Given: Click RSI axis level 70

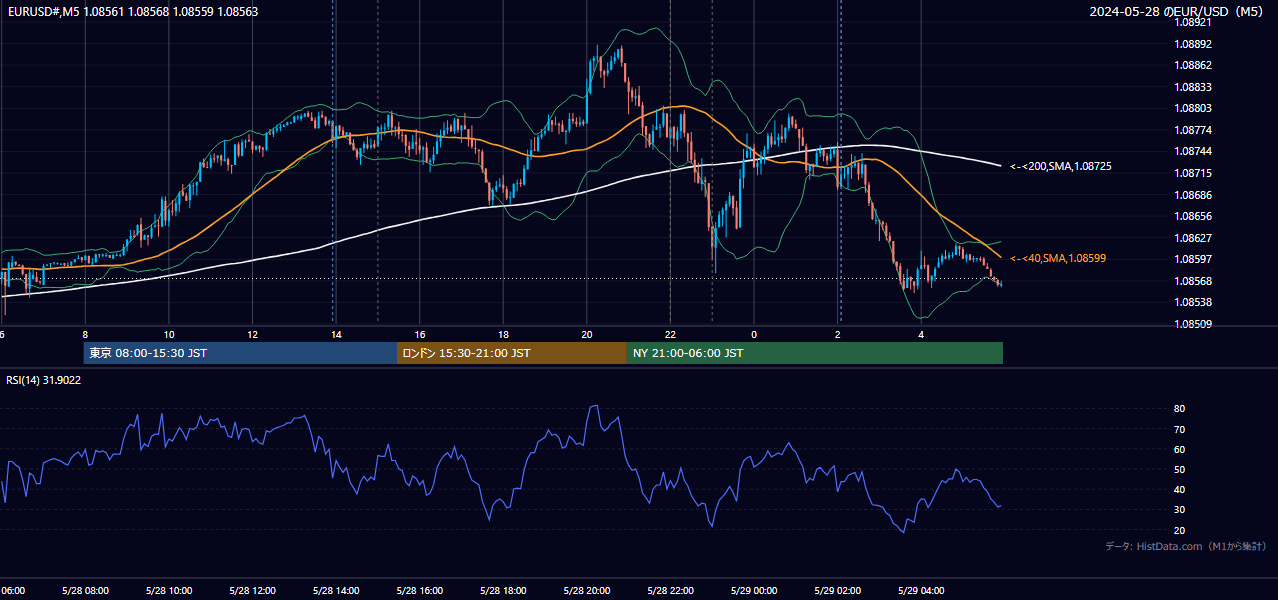Looking at the screenshot, I should coord(1179,429).
